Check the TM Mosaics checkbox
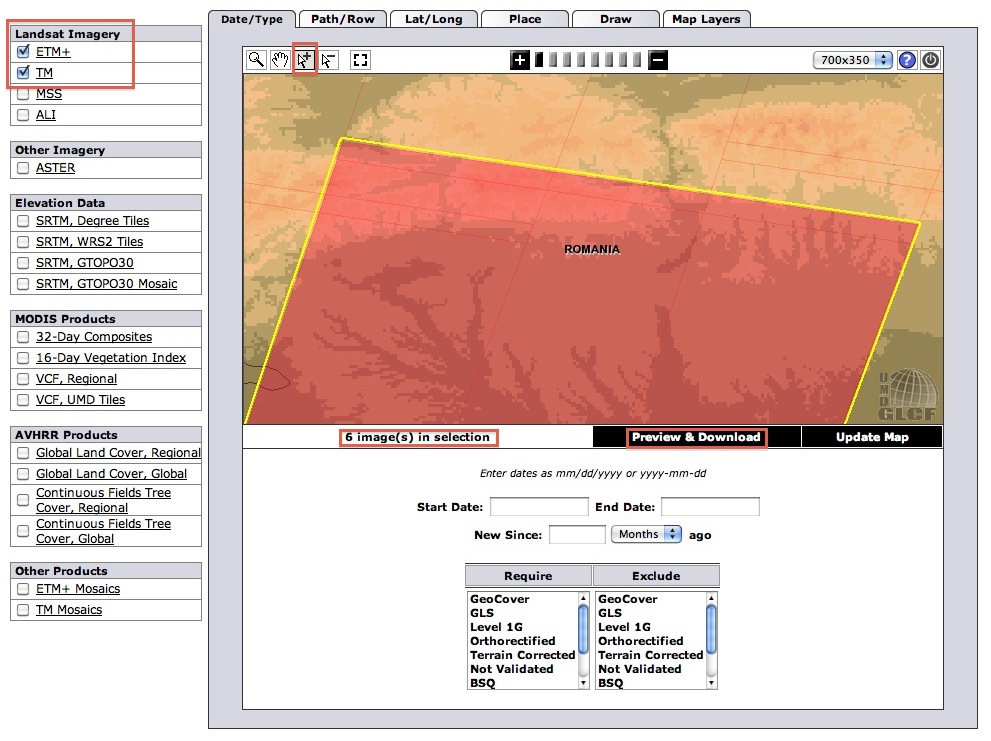The image size is (991, 741). [23, 609]
